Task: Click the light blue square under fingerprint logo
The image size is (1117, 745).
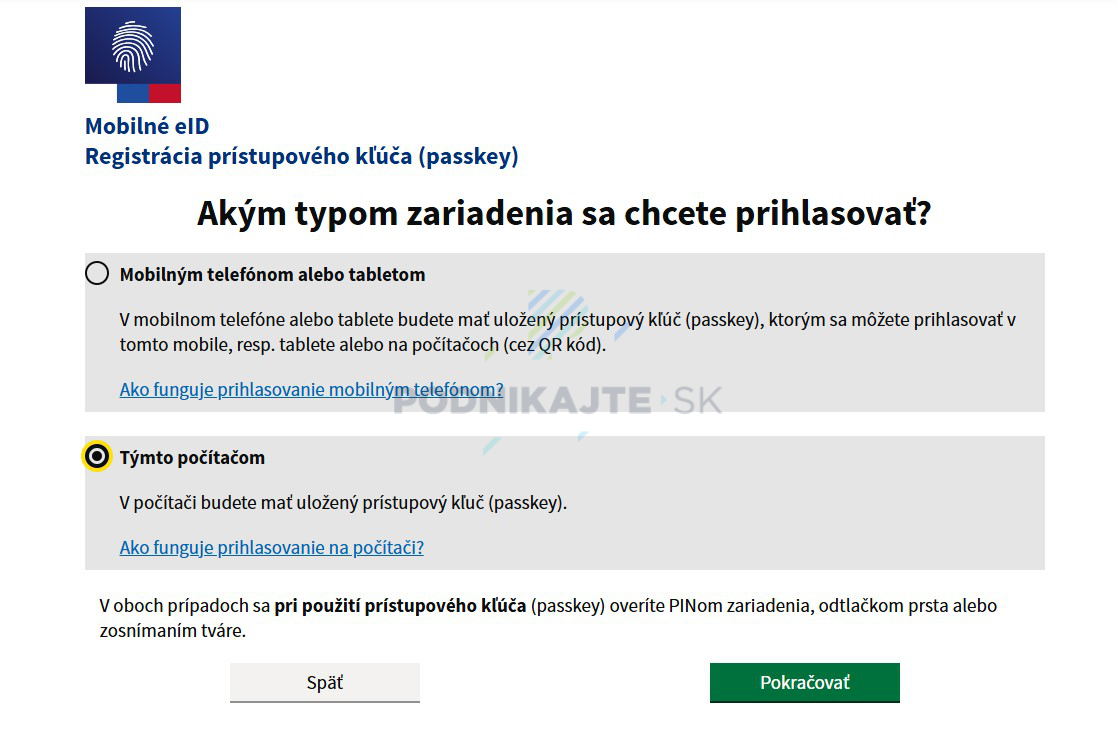Action: [133, 93]
